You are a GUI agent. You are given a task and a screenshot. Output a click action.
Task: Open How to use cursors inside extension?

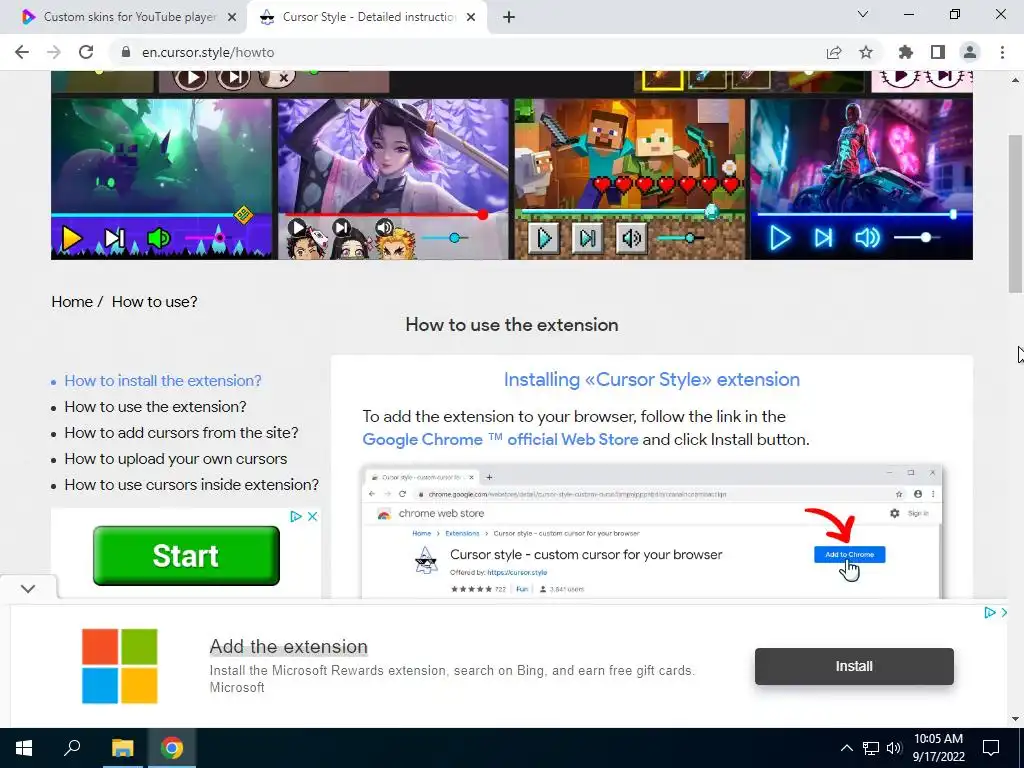(x=191, y=485)
